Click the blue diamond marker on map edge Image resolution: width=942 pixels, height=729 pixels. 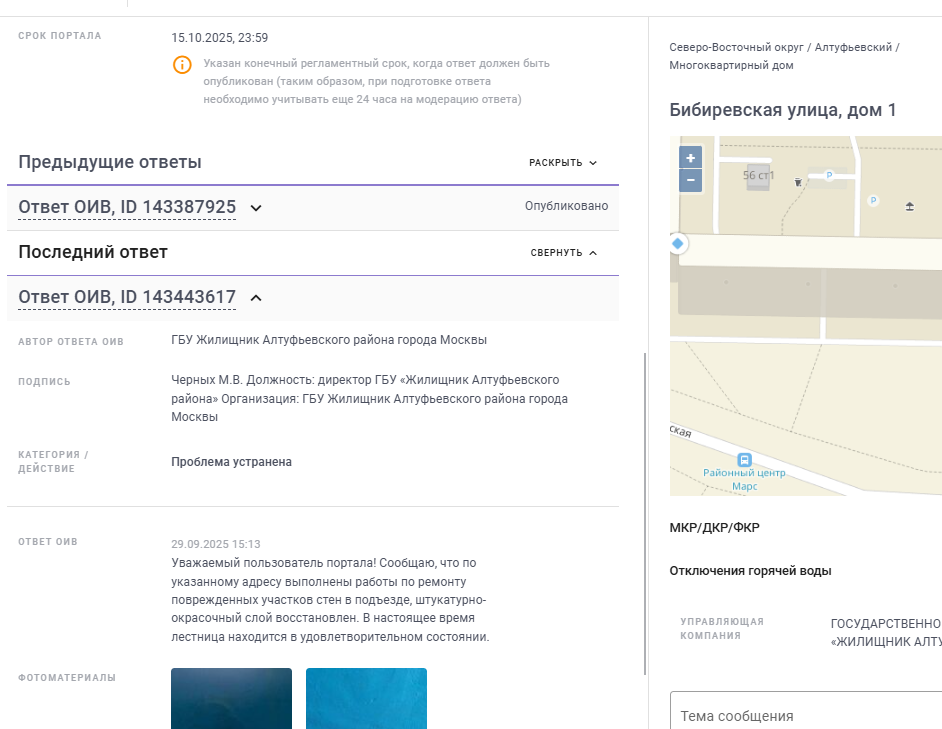pyautogui.click(x=678, y=243)
